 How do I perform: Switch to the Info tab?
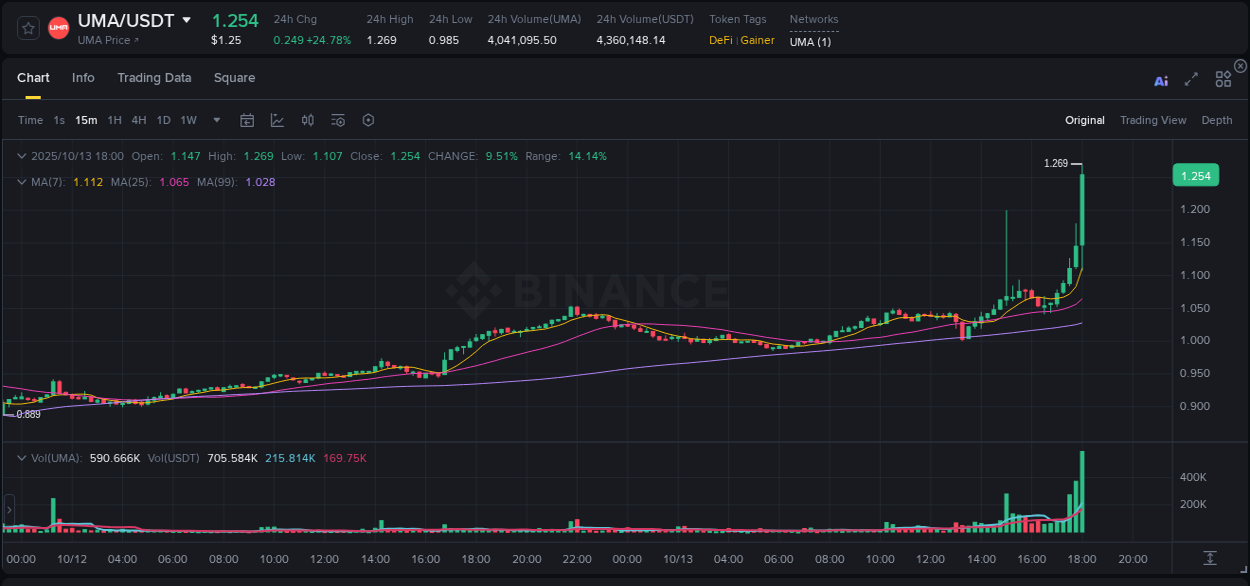pos(83,77)
